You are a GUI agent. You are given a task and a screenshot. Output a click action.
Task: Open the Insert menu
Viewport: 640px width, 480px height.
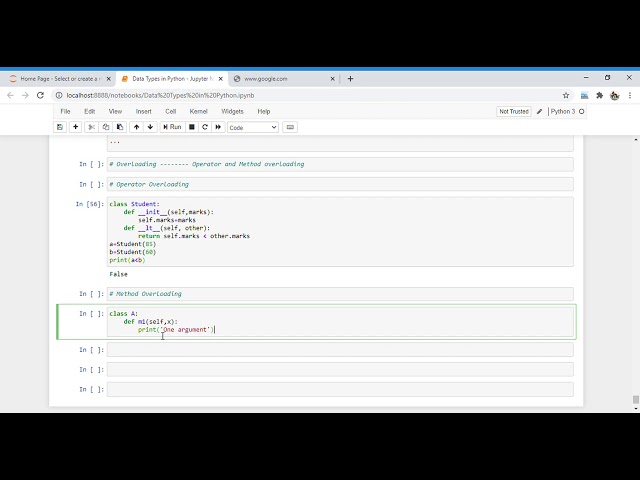143,111
